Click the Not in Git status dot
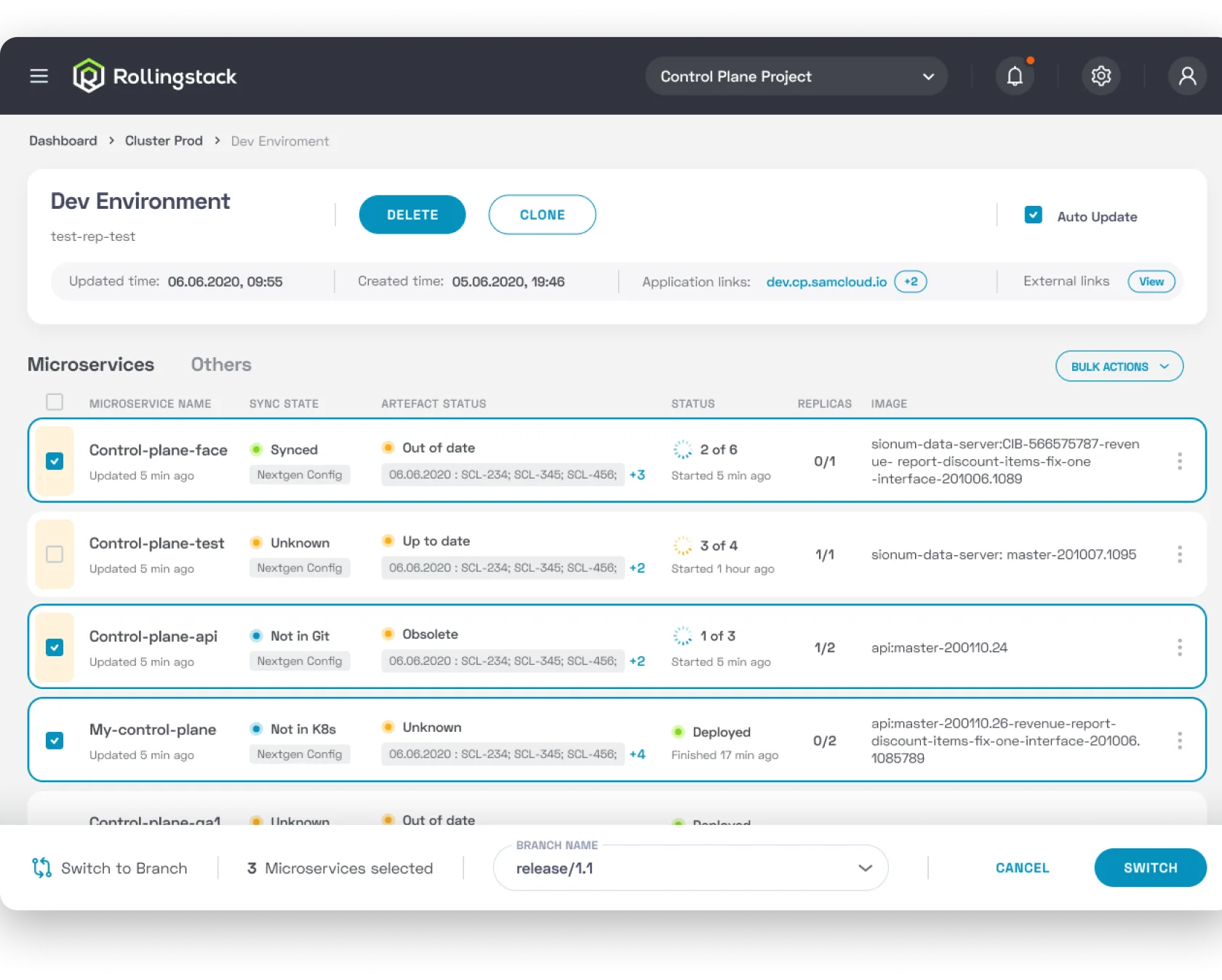Image resolution: width=1222 pixels, height=980 pixels. click(x=256, y=636)
